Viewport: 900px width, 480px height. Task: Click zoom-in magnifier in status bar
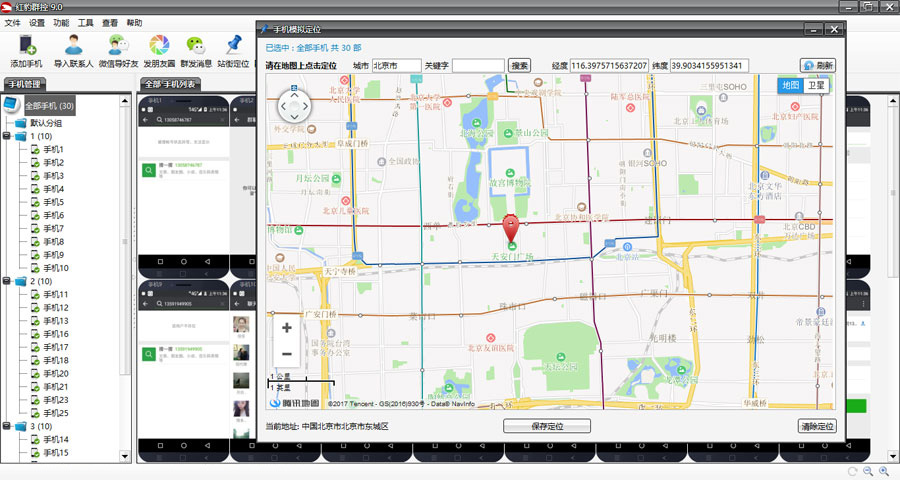(x=884, y=471)
